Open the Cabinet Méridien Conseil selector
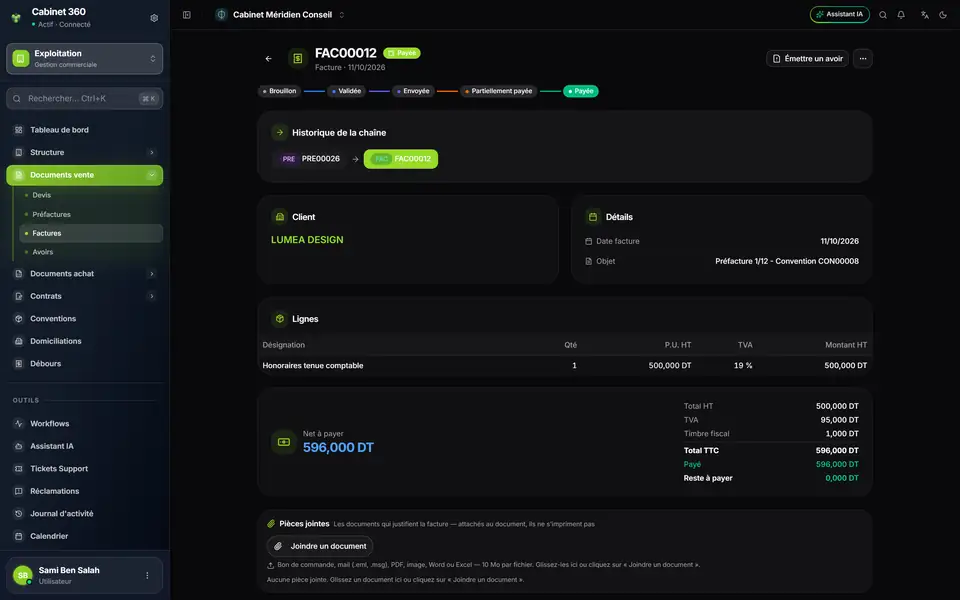The image size is (960, 600). (x=282, y=15)
